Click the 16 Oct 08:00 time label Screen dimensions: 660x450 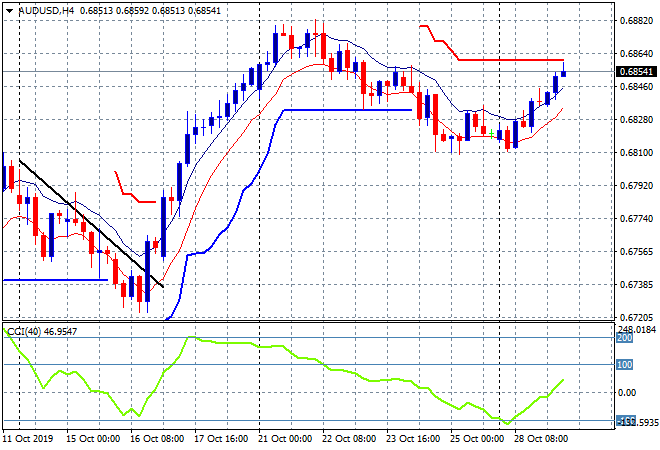tap(157, 439)
